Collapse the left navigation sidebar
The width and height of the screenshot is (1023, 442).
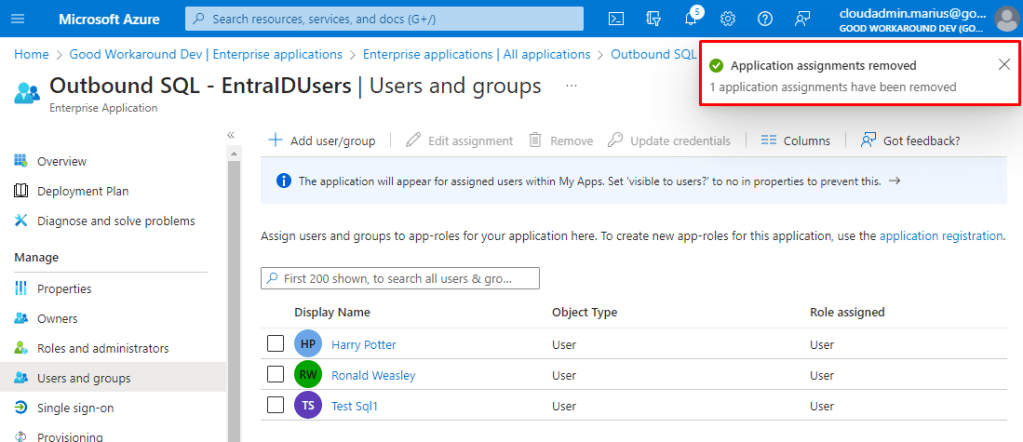pyautogui.click(x=231, y=135)
